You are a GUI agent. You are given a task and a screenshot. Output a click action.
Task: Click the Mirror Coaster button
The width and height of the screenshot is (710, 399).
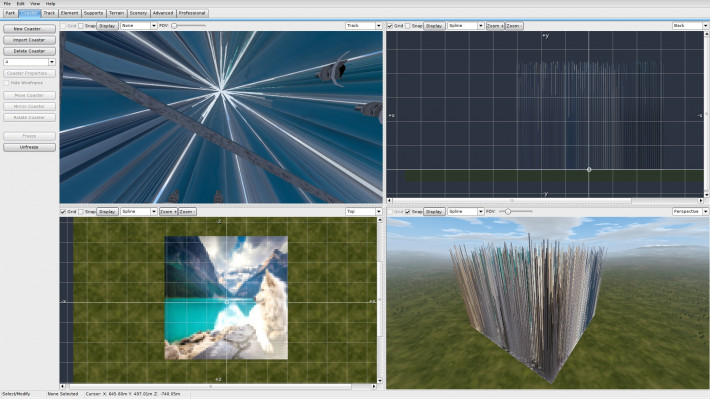click(x=29, y=106)
